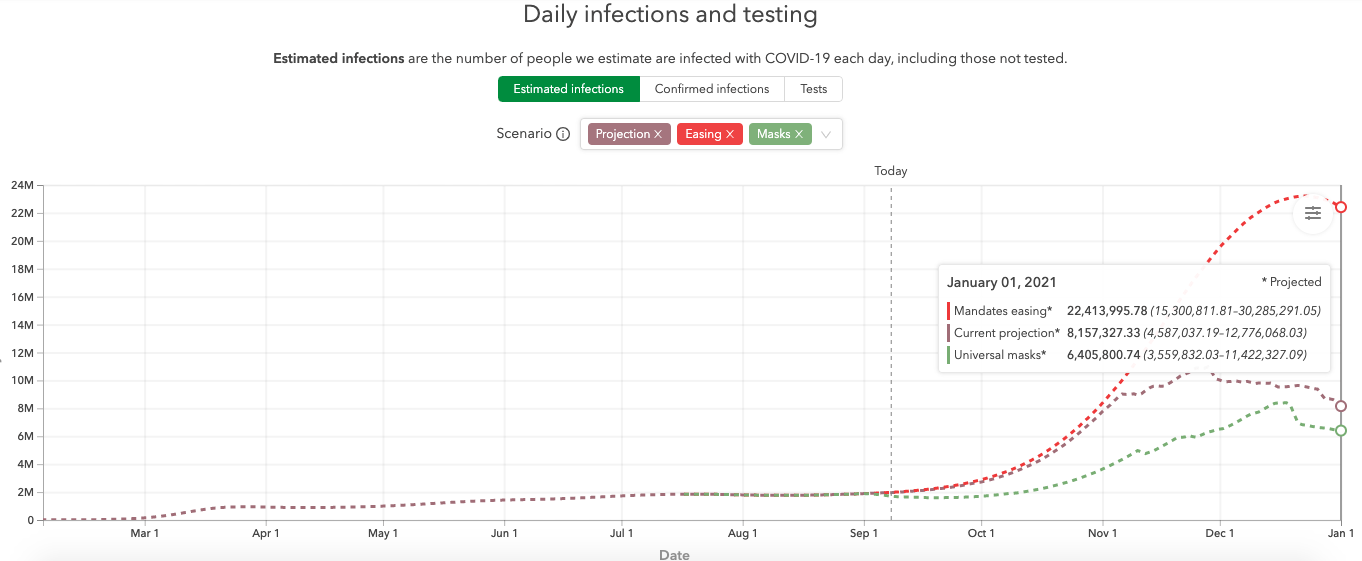The height and width of the screenshot is (561, 1362).
Task: Click the green Universal masks endpoint circle
Action: (x=1341, y=430)
